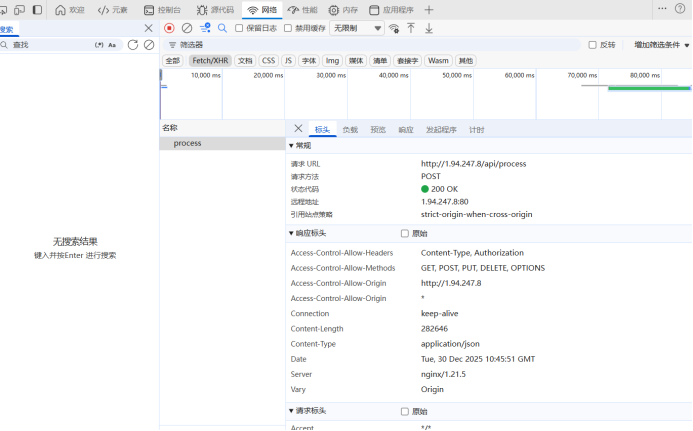
Task: Filter requests by Img
Action: (332, 61)
